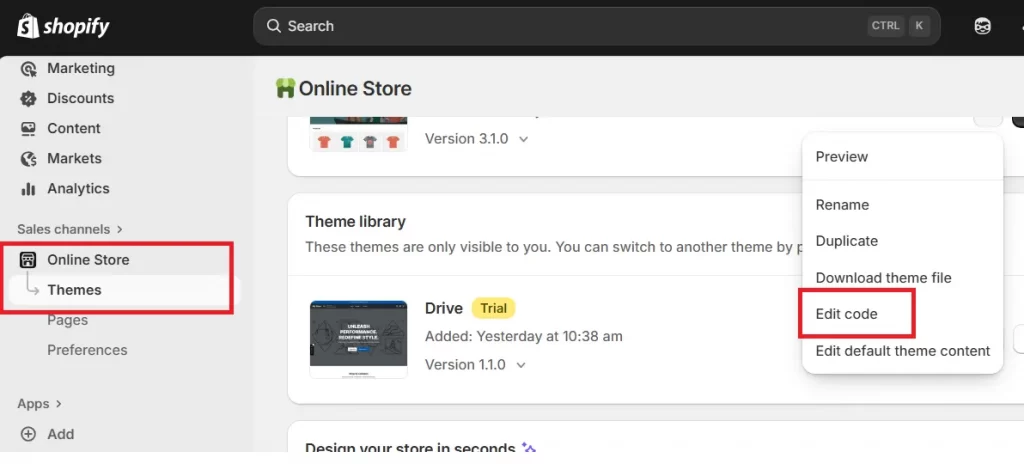Click the Content icon in sidebar
1024x464 pixels.
click(28, 129)
